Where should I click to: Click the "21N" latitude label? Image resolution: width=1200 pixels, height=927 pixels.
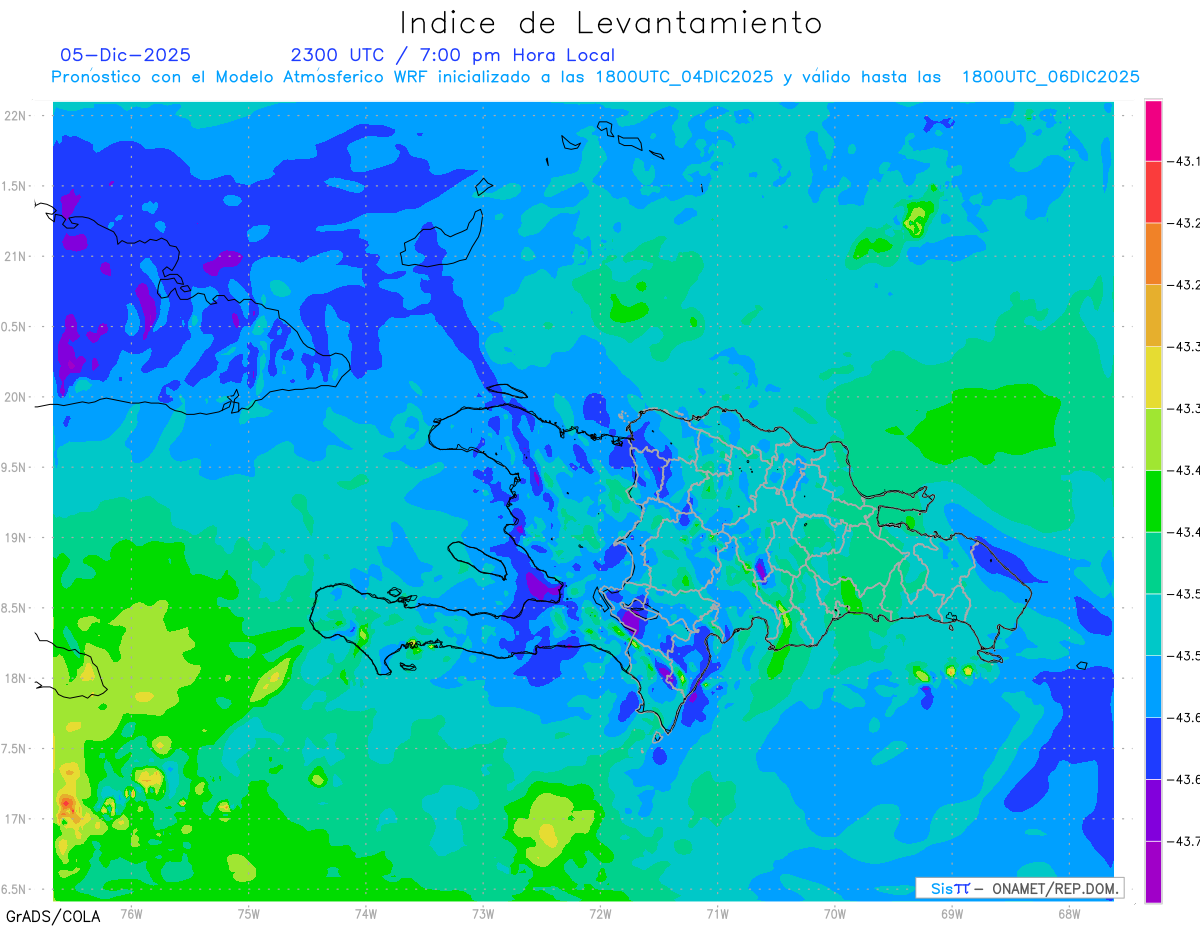click(x=16, y=257)
